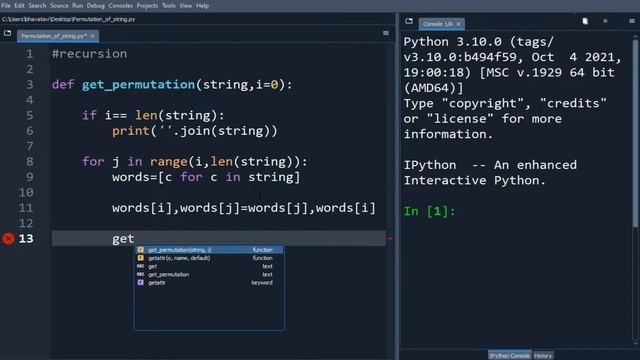Image resolution: width=640 pixels, height=360 pixels.
Task: Choose the get_permutation text suggestion
Action: click(x=209, y=274)
